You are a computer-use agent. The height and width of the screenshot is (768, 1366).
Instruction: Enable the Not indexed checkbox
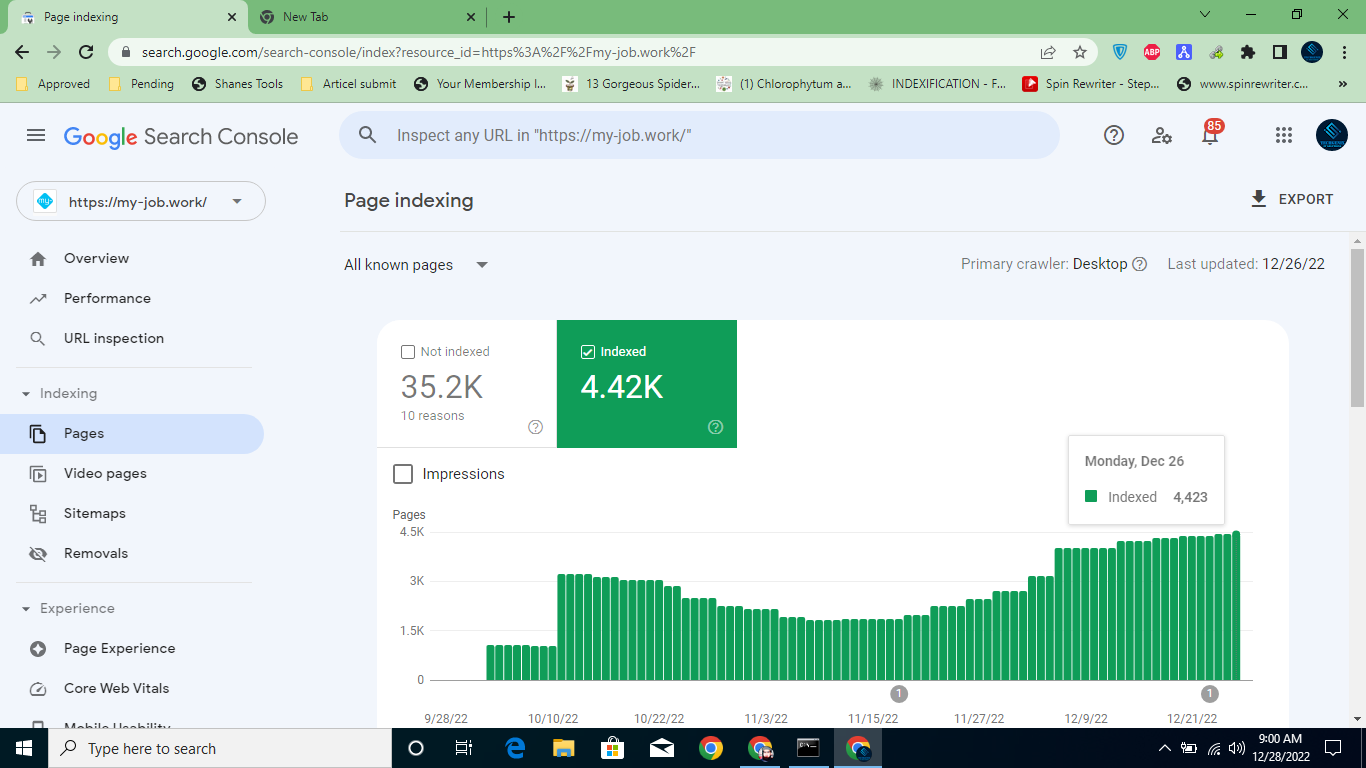[x=408, y=352]
